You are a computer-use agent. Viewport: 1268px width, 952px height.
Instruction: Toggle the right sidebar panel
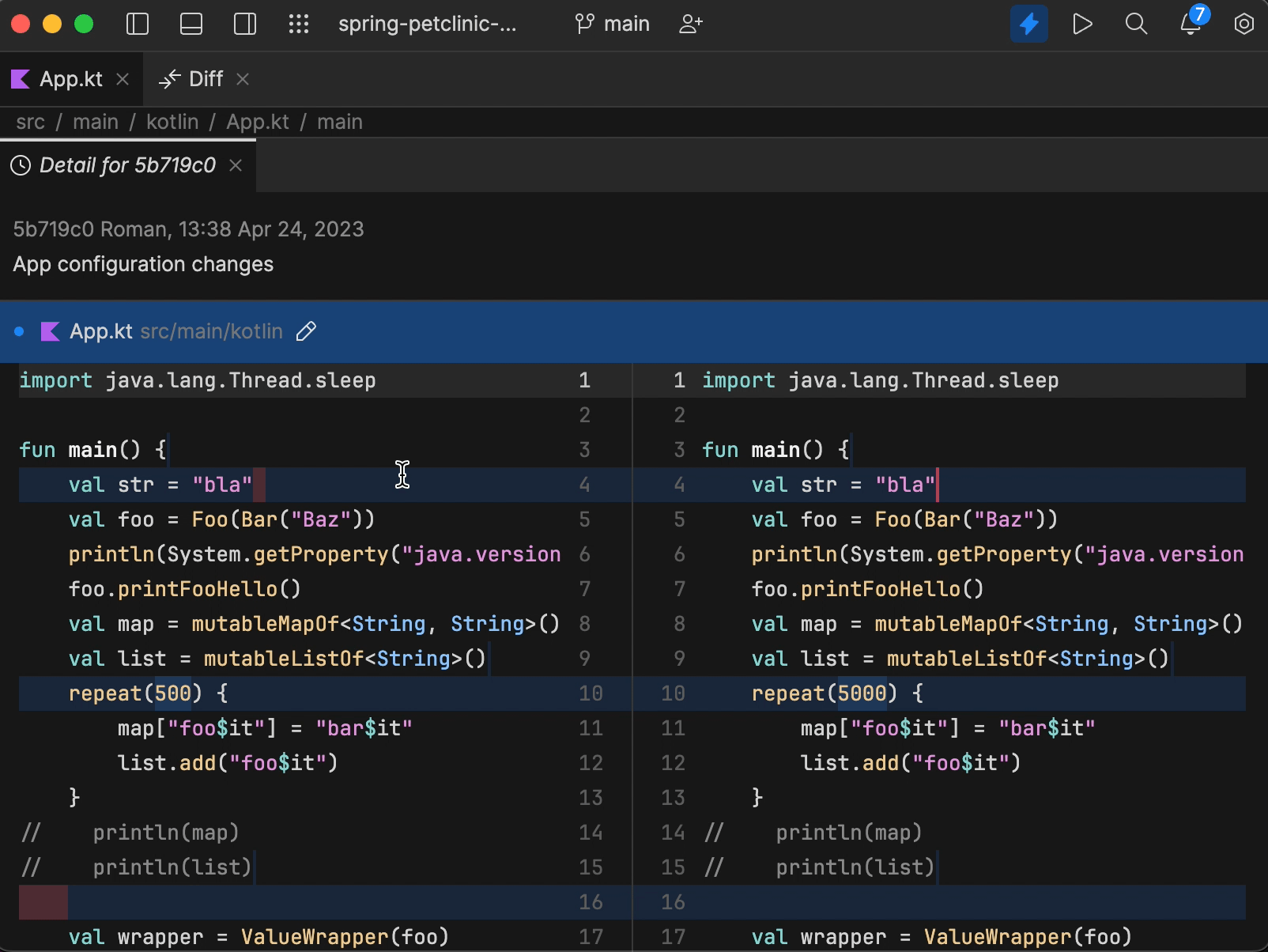coord(245,24)
